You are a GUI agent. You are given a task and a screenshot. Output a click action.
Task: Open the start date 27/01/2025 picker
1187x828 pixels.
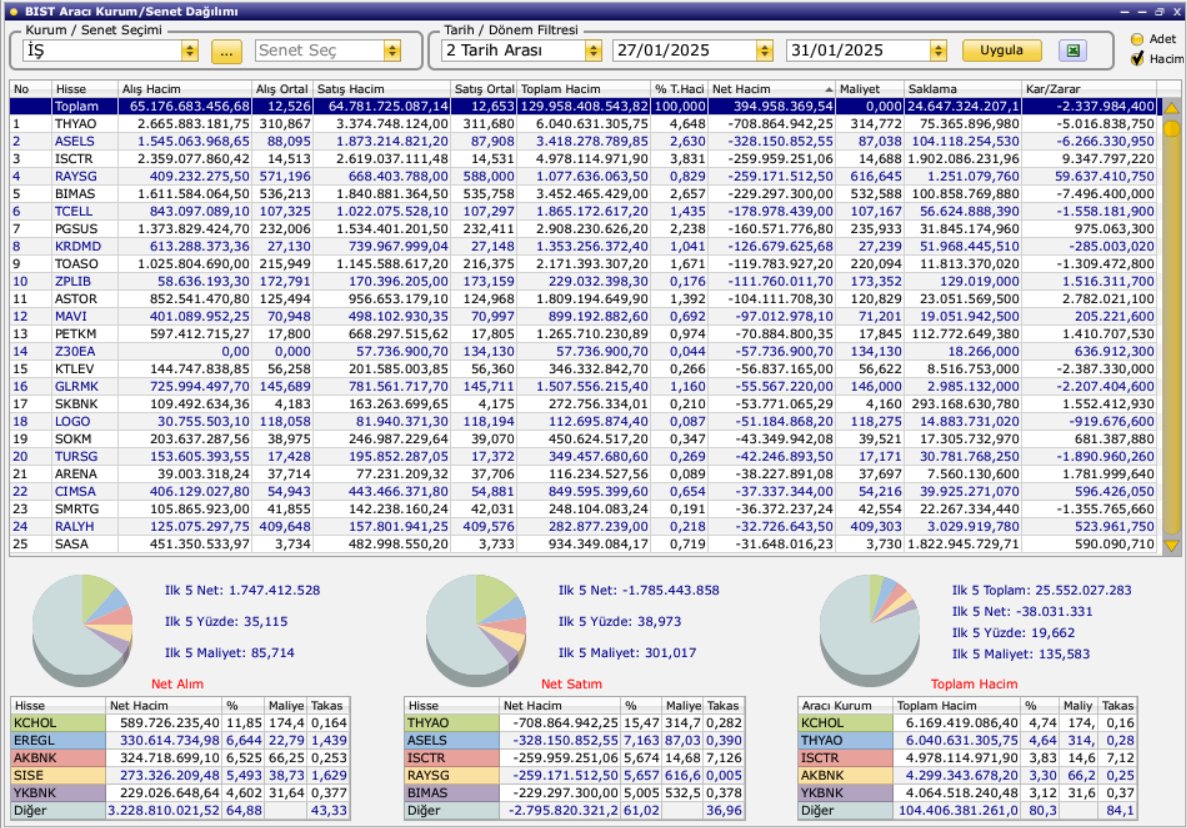point(765,51)
